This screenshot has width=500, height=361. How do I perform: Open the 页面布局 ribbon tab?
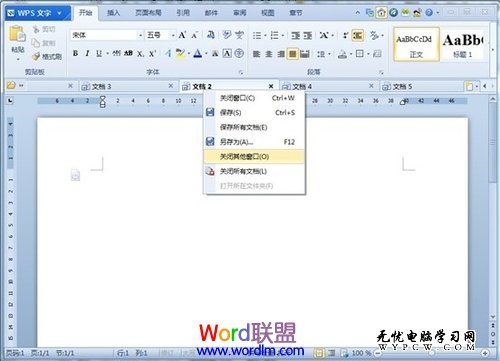tap(148, 13)
